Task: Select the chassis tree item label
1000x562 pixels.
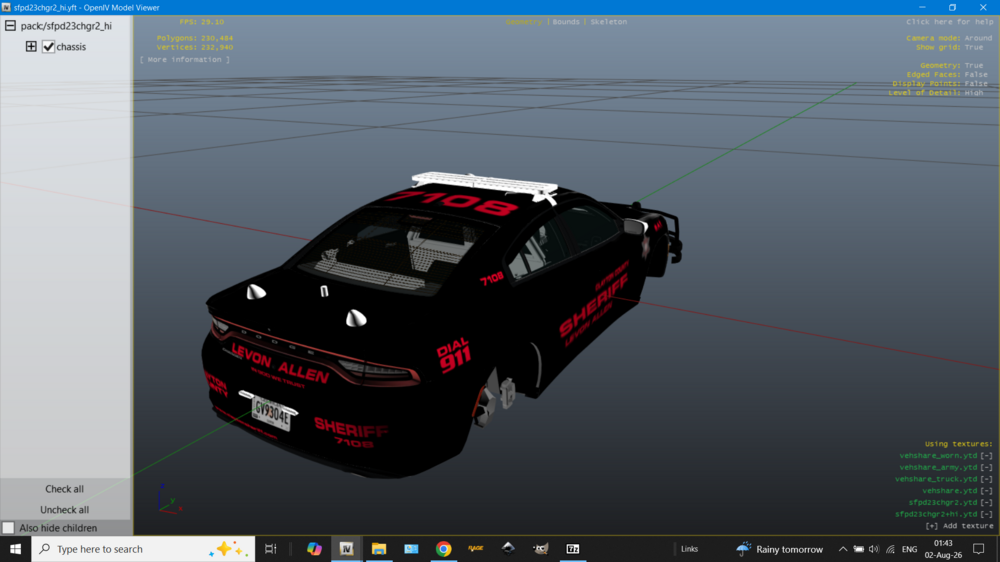Action: (x=71, y=47)
